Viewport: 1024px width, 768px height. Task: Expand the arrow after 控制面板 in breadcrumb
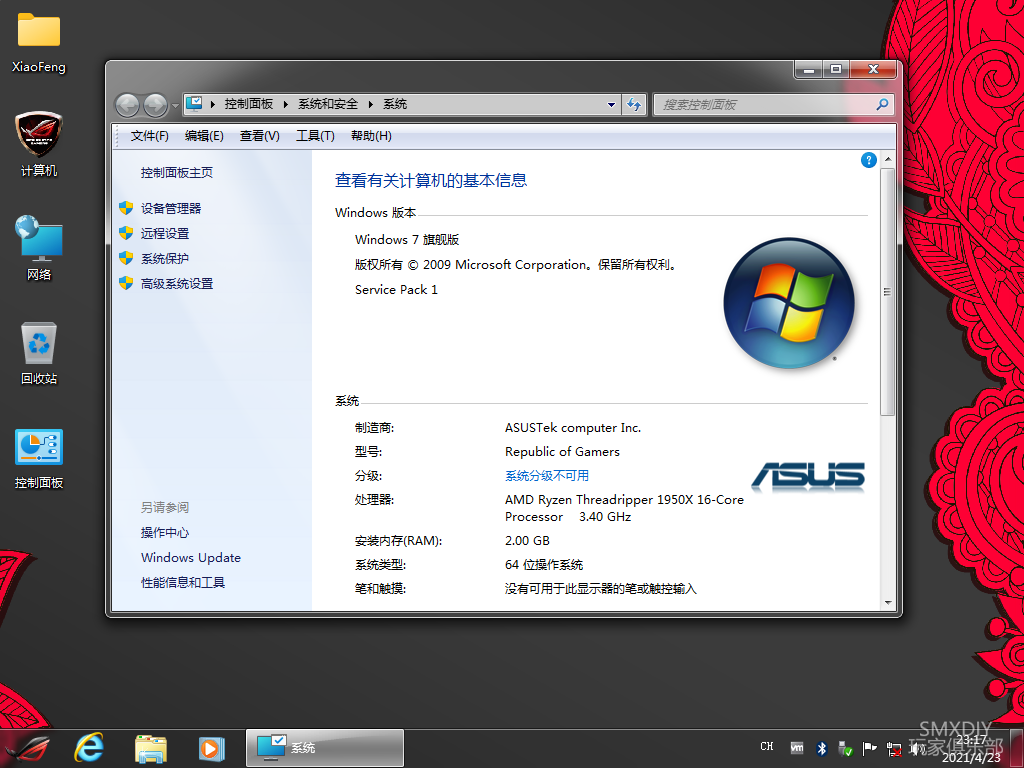coord(285,104)
